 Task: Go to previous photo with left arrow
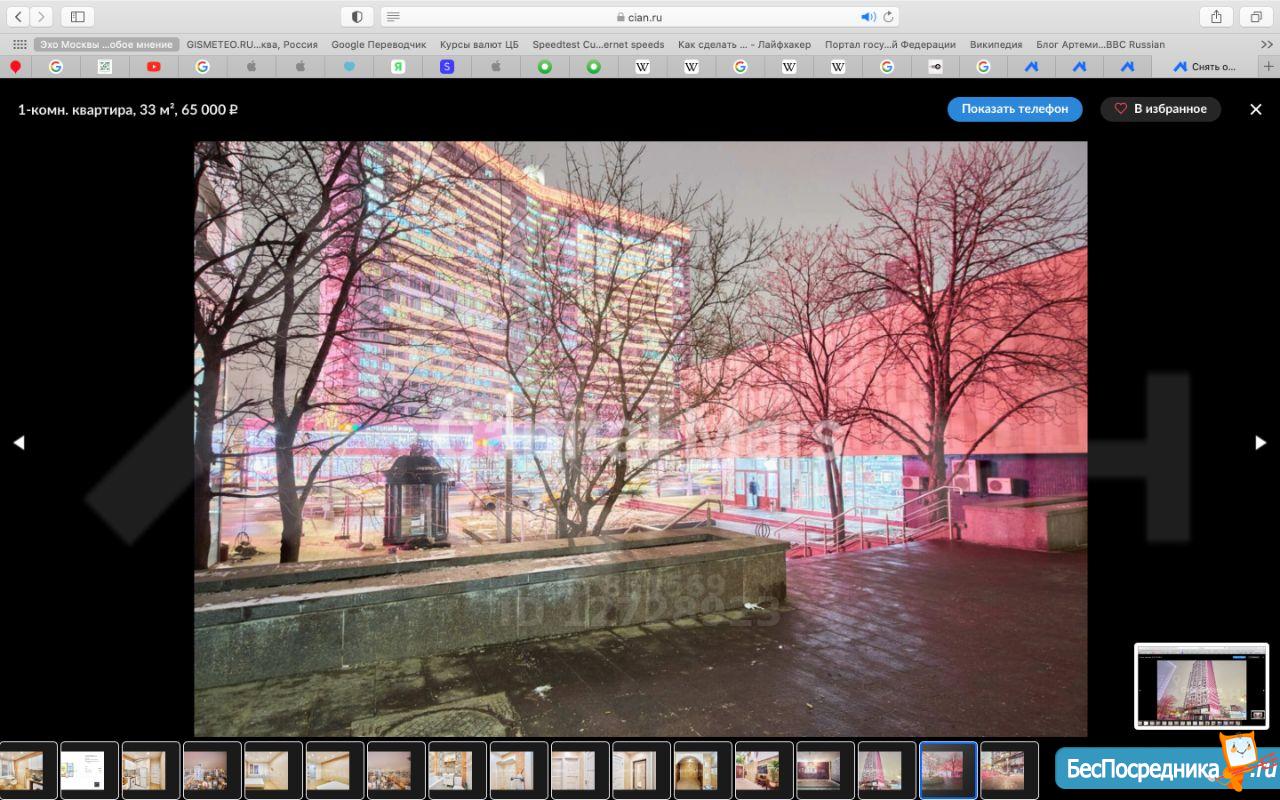pos(18,442)
